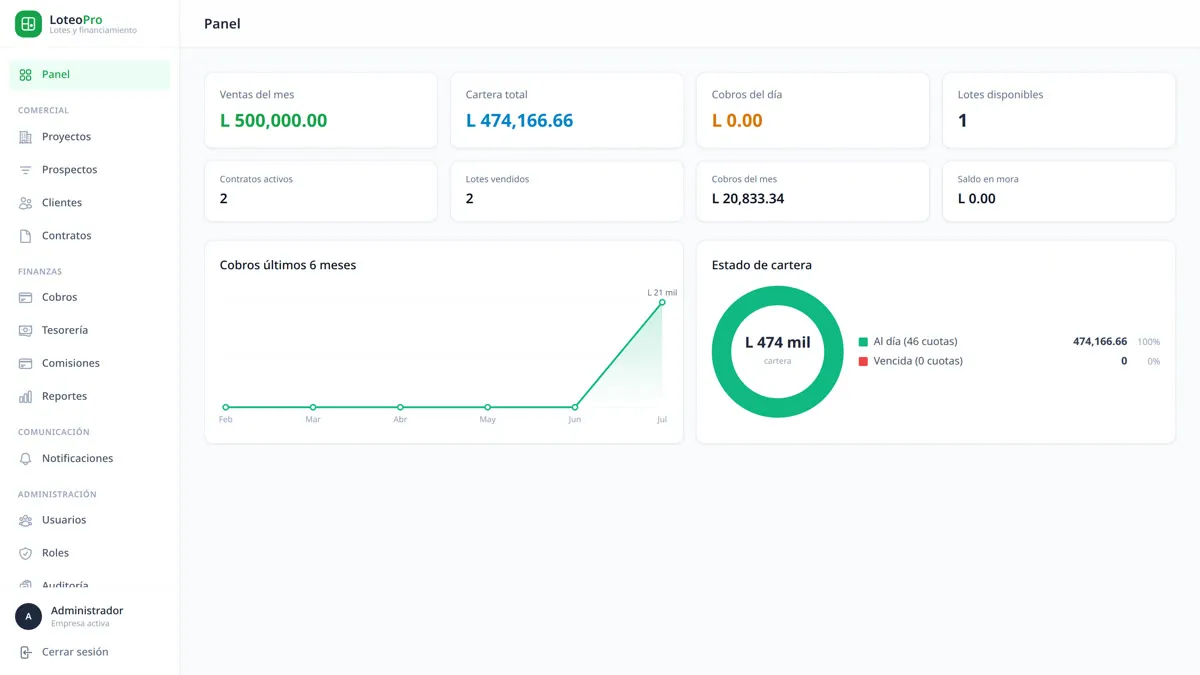Click the 'Estado de cartera' heading
This screenshot has height=675, width=1200.
point(762,266)
